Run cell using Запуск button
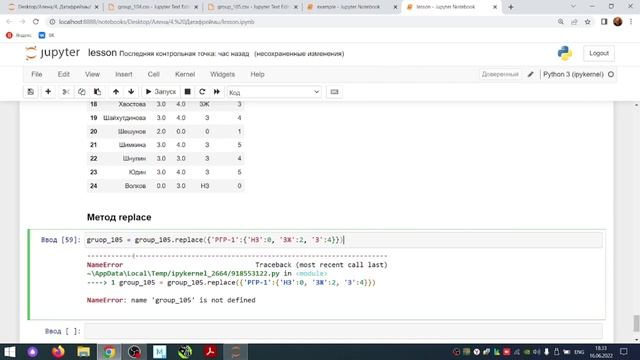The image size is (640, 360). [x=161, y=92]
